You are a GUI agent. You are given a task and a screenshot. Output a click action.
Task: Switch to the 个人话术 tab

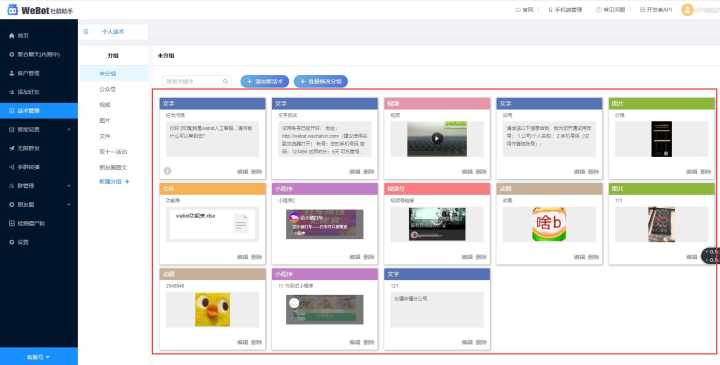[113, 32]
